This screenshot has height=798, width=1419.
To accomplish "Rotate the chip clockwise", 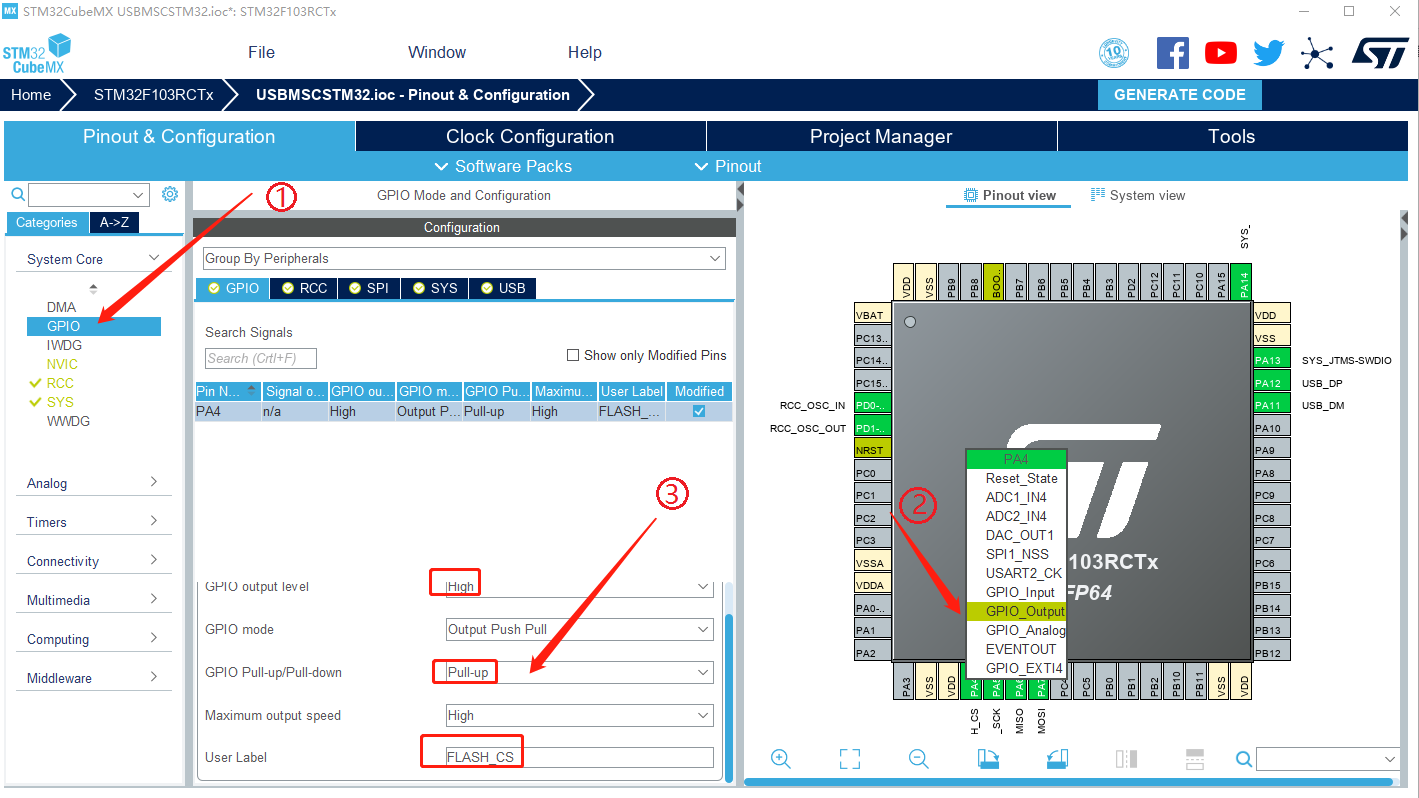I will pyautogui.click(x=988, y=758).
